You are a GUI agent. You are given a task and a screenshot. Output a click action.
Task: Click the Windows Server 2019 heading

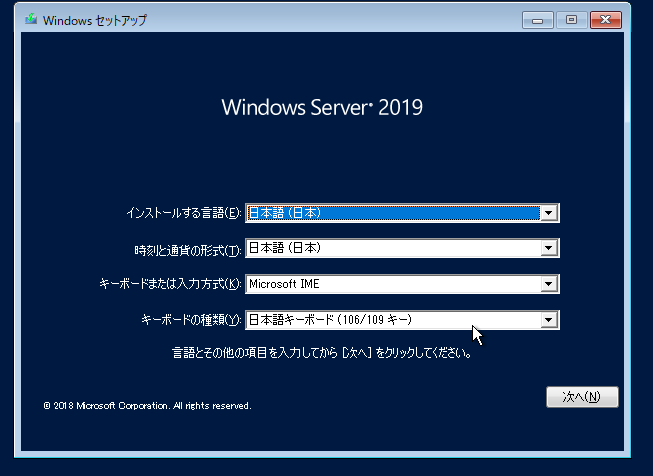pyautogui.click(x=322, y=107)
